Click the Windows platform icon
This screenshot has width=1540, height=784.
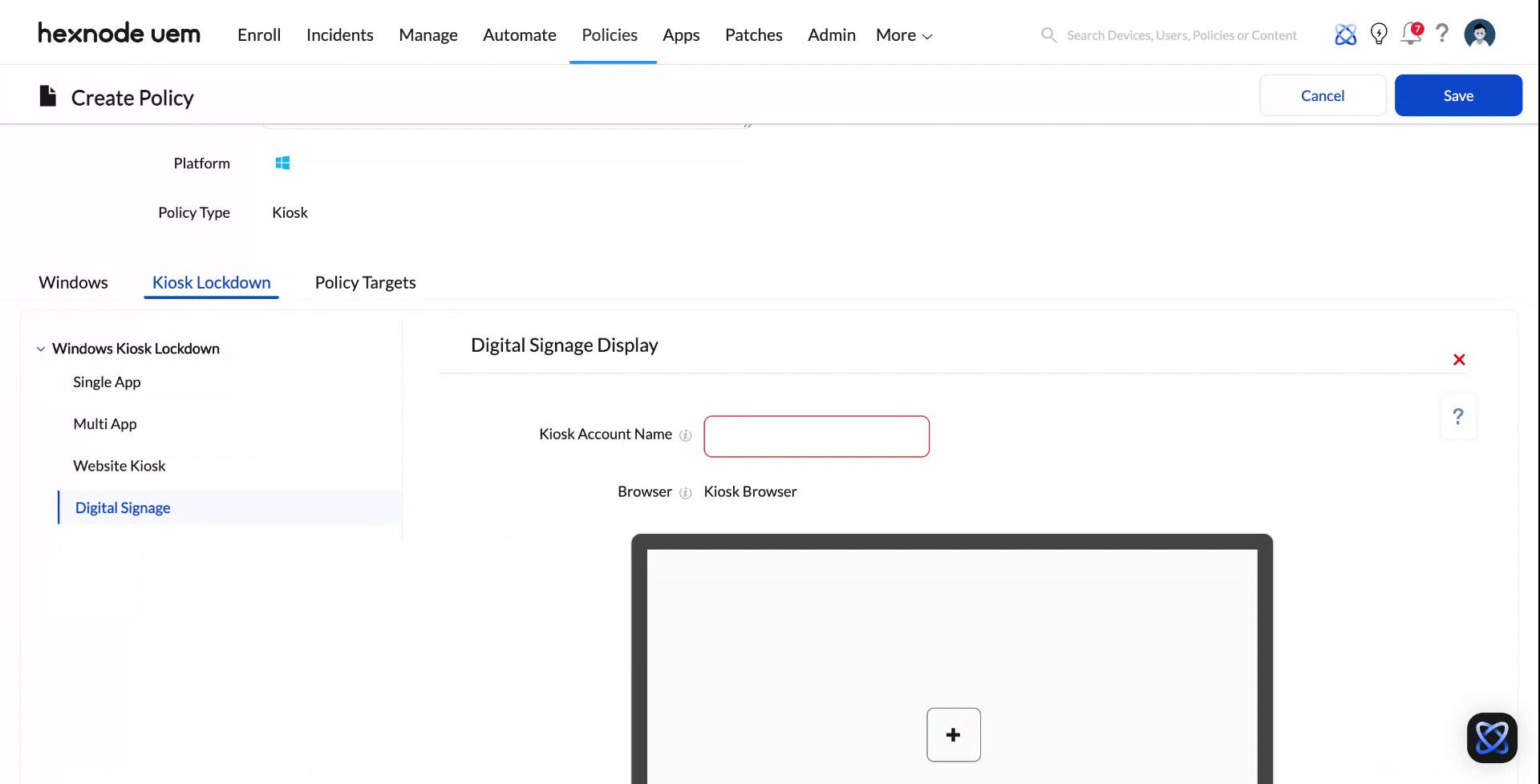tap(282, 162)
